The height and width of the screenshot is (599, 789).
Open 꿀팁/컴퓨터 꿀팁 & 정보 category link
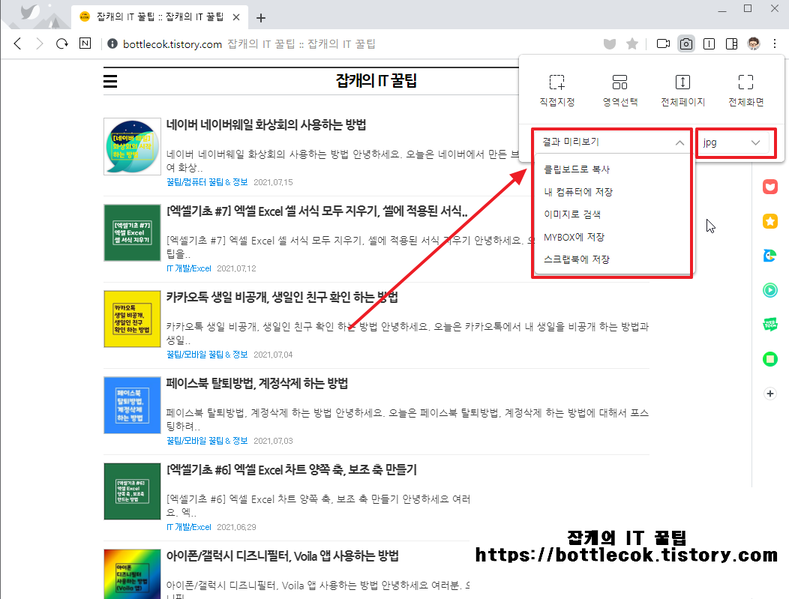[x=207, y=182]
